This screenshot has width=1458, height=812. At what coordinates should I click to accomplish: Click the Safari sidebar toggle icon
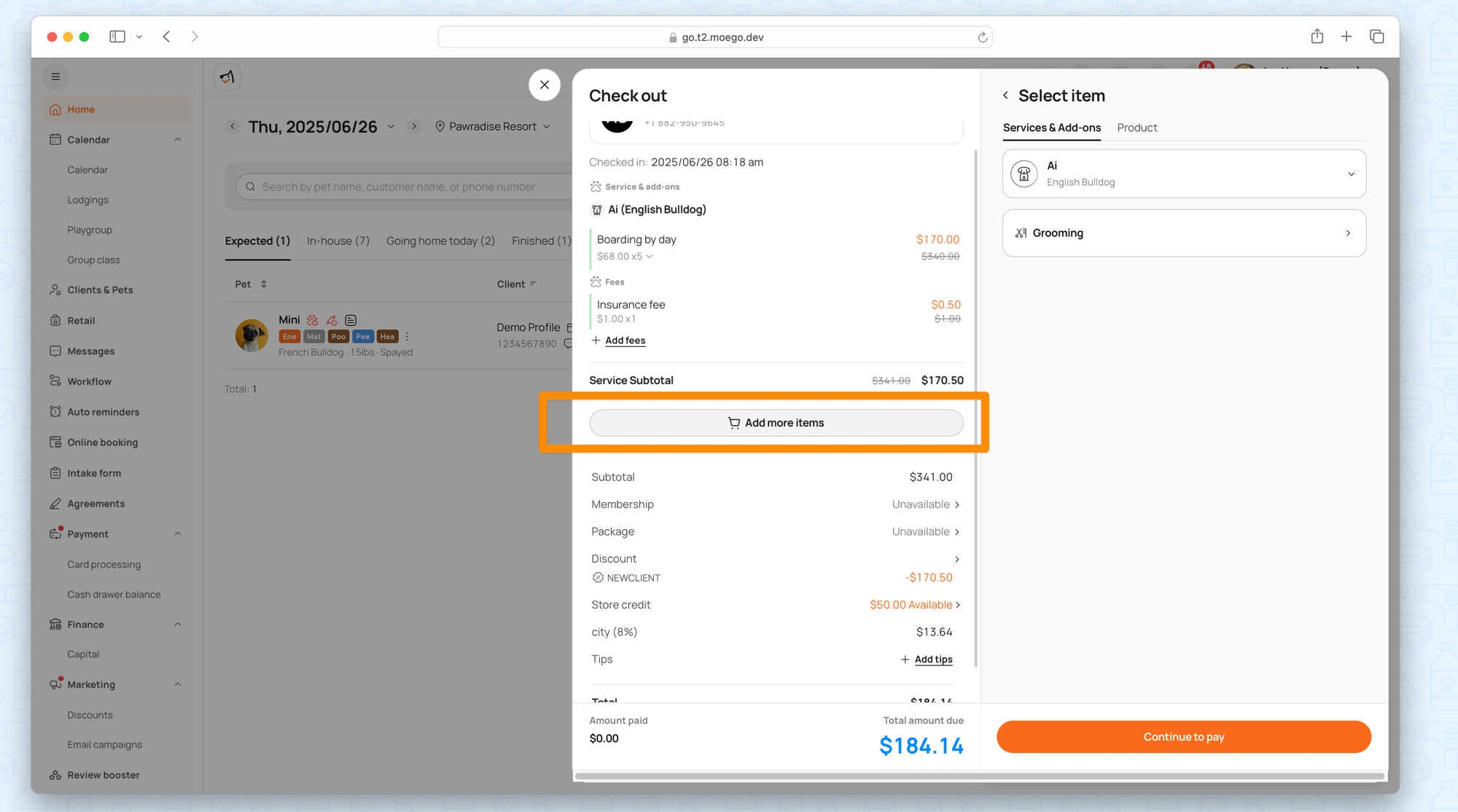click(117, 36)
